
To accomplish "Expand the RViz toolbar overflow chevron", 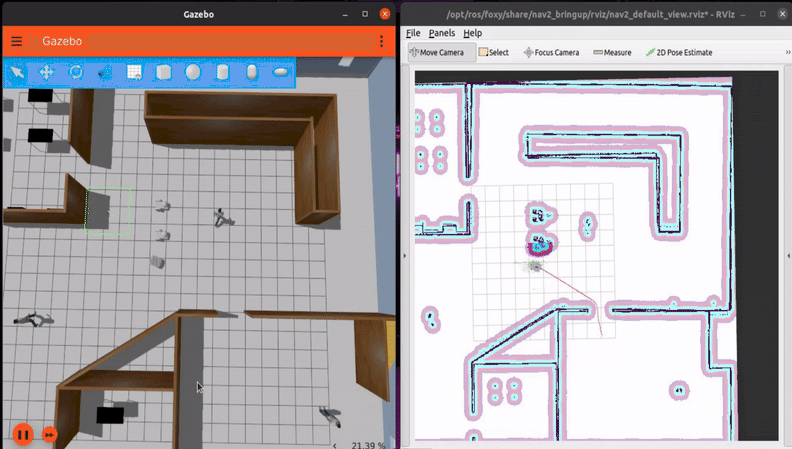I will click(787, 53).
